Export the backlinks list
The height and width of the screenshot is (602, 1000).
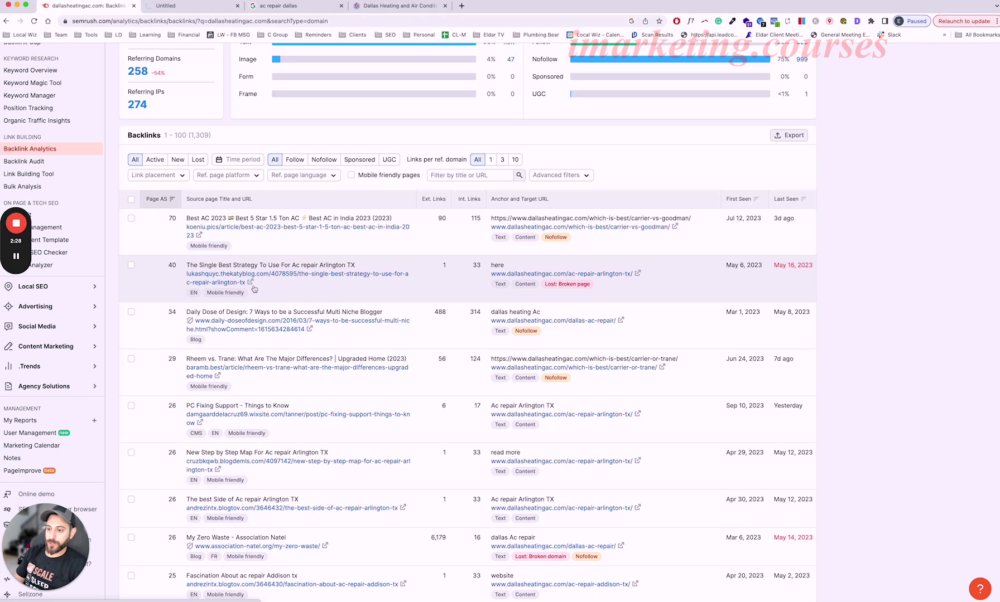pyautogui.click(x=790, y=135)
